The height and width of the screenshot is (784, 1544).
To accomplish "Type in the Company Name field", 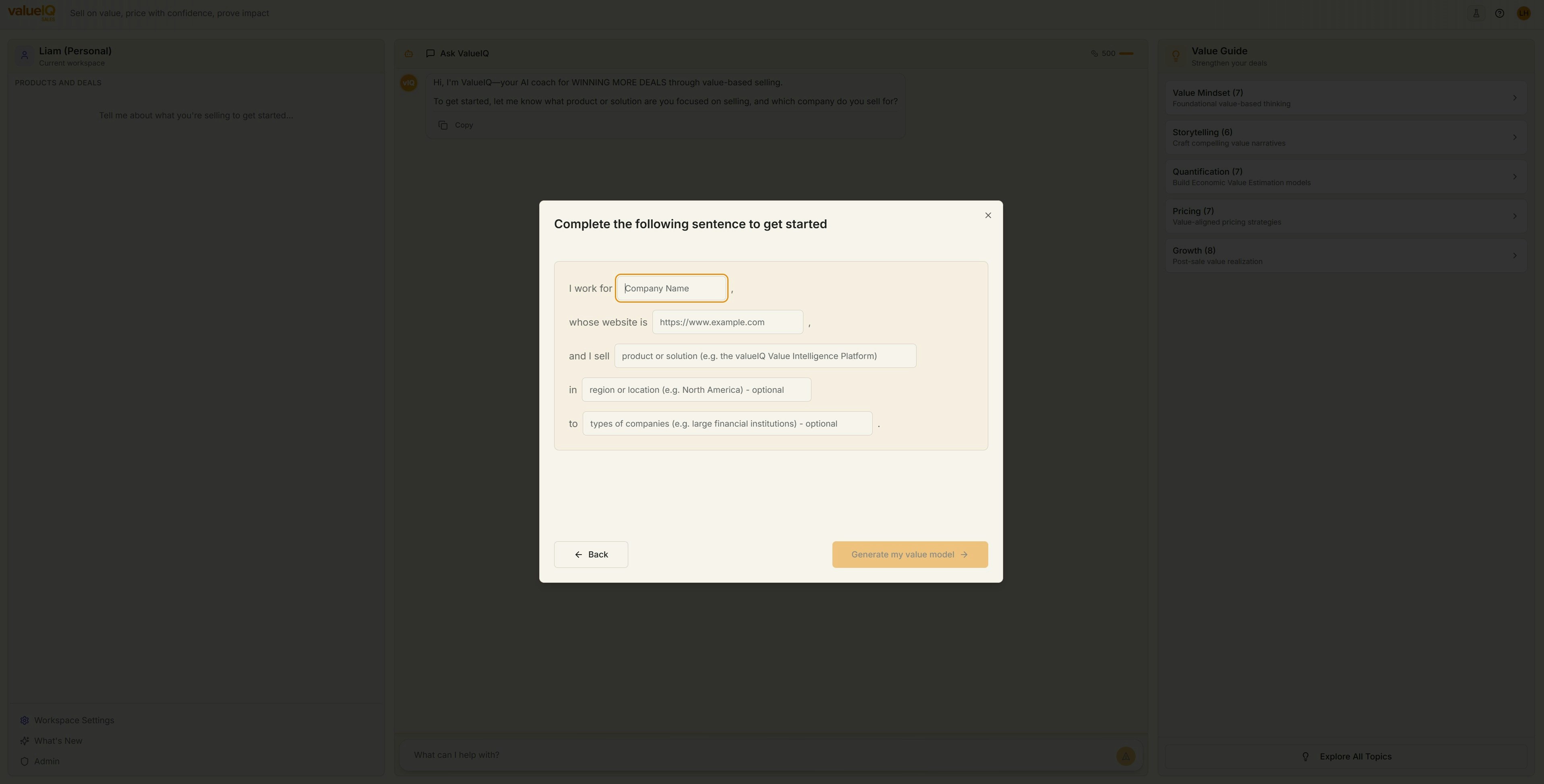I will 671,288.
